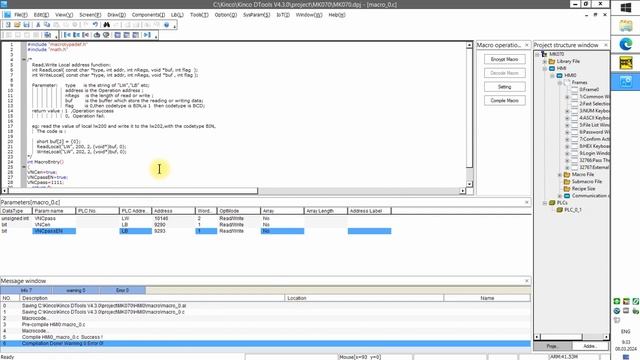This screenshot has height=360, width=640.
Task: Click the last icon in second toolbar group
Action: [147, 35]
